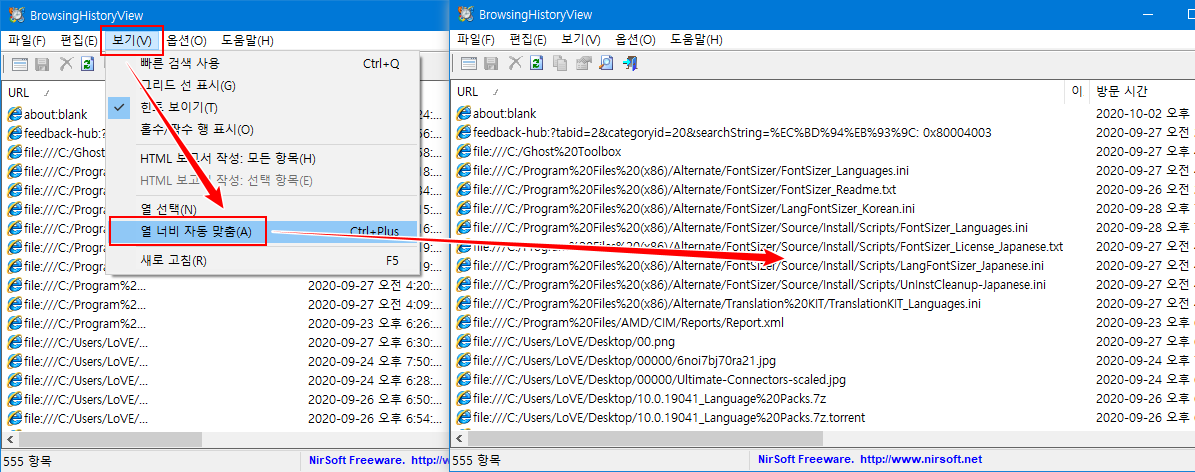Click the IE icon beside the FontSizer_Readme.txt row
The image size is (1195, 472).
(463, 190)
